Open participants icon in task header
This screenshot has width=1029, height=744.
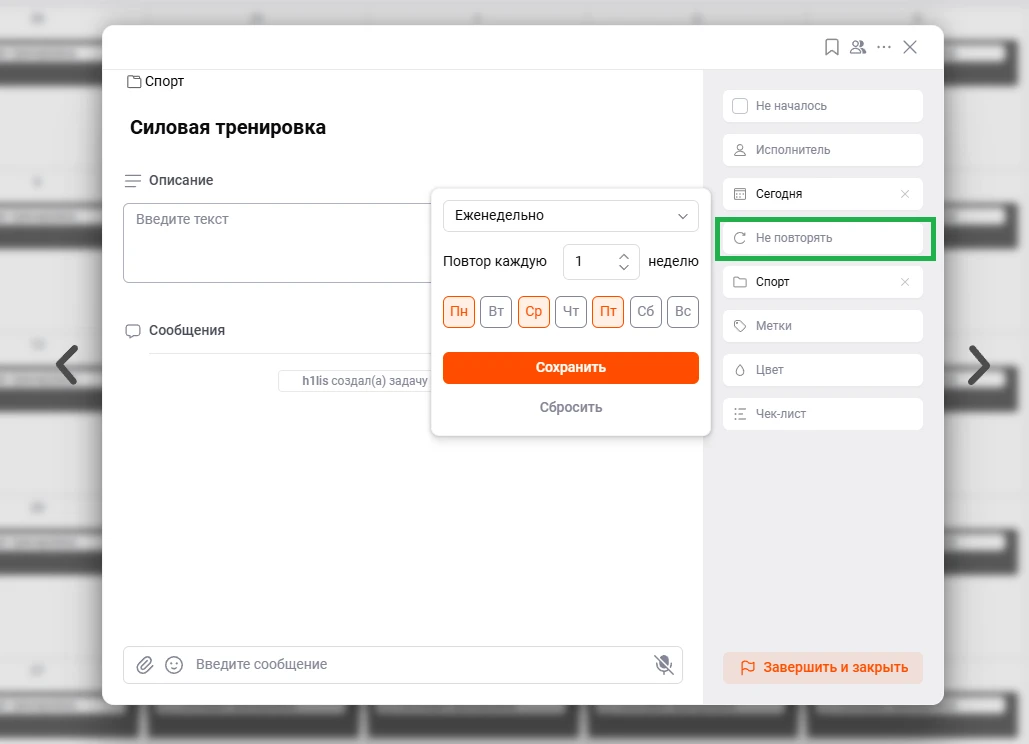(858, 47)
